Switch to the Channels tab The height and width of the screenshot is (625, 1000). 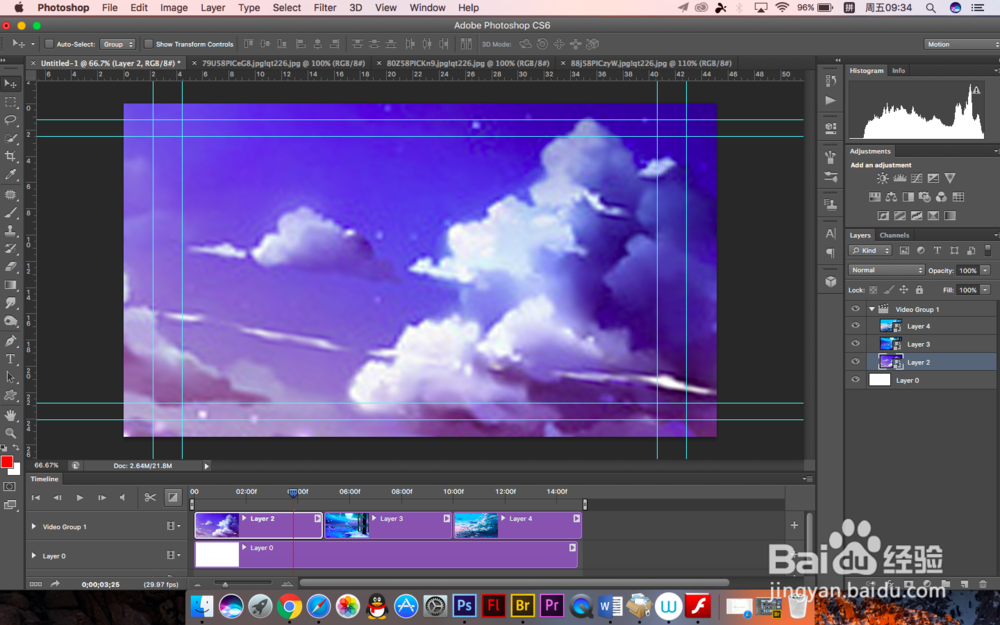(x=894, y=235)
